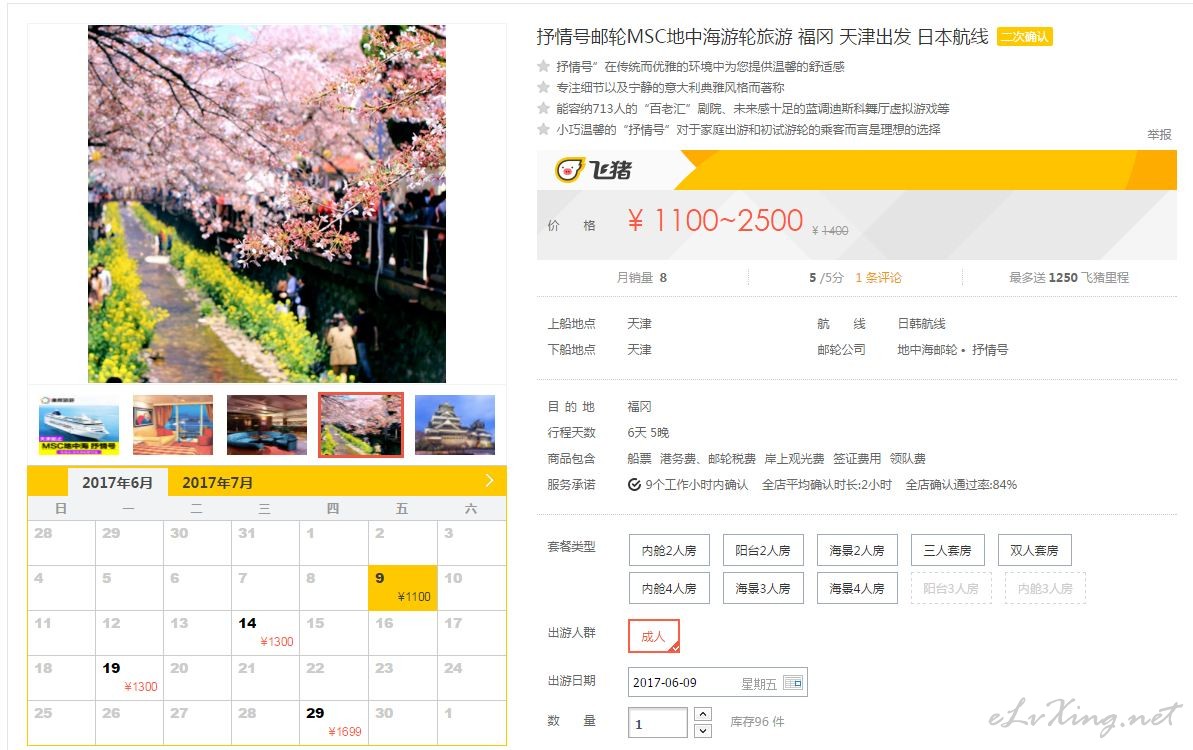
Task: Select the 海景4人房 package
Action: coord(857,588)
